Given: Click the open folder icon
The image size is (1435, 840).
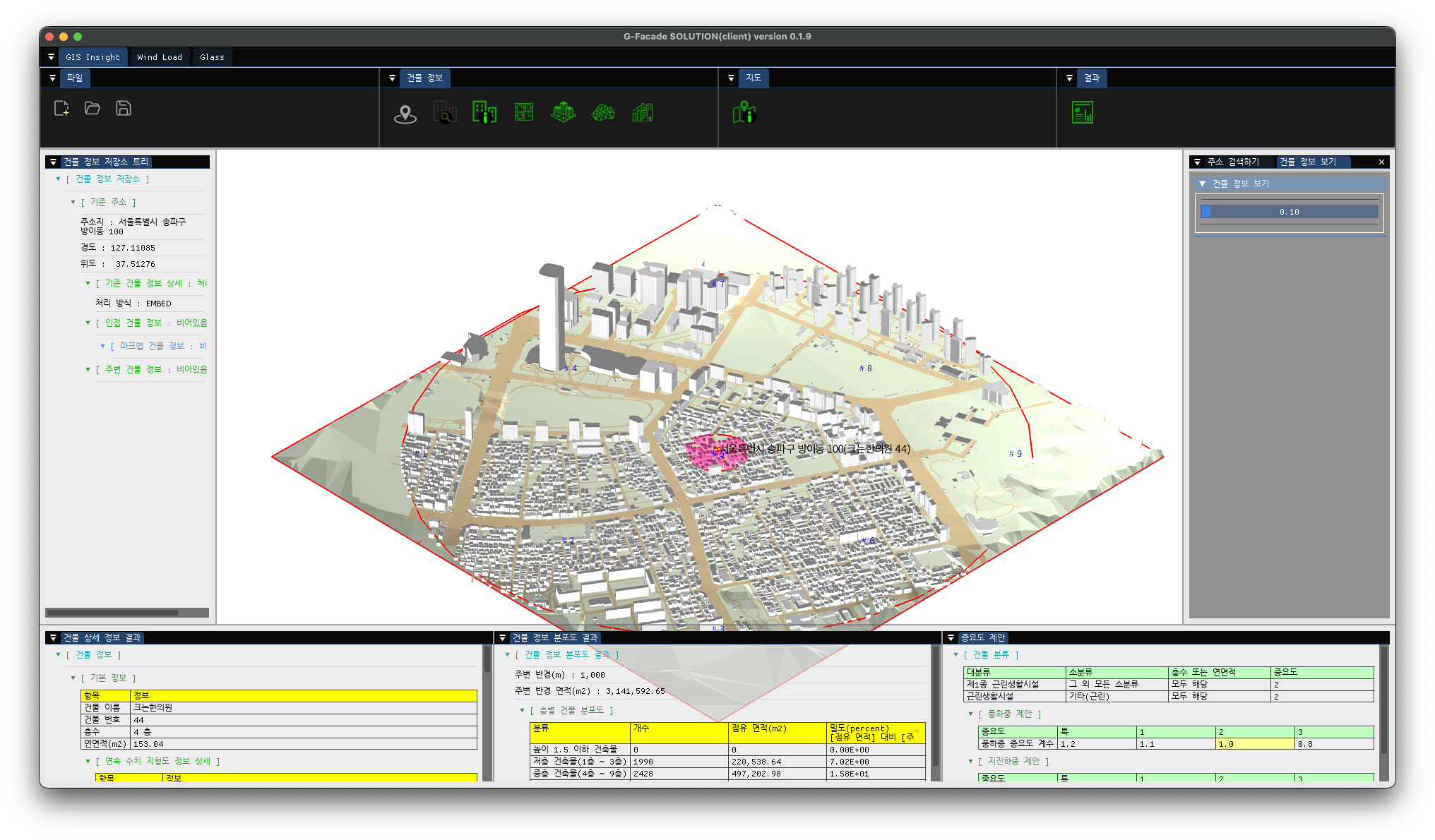Looking at the screenshot, I should point(93,108).
